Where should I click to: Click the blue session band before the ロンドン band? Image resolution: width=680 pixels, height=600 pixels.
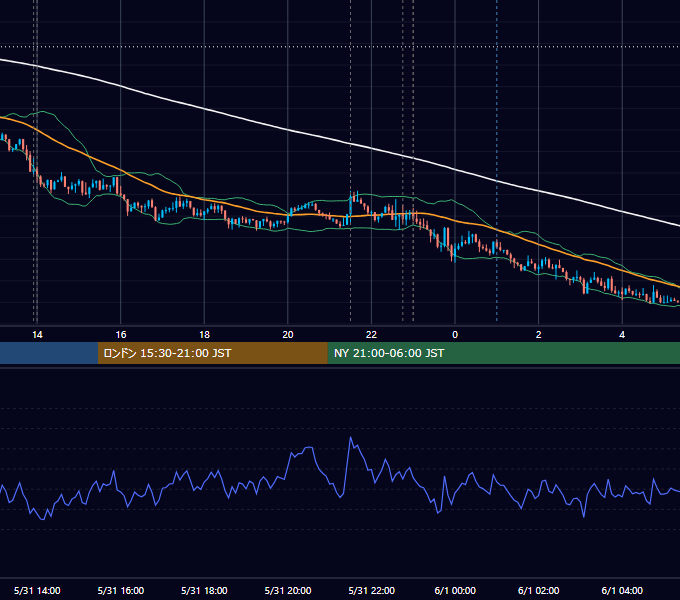[x=49, y=353]
